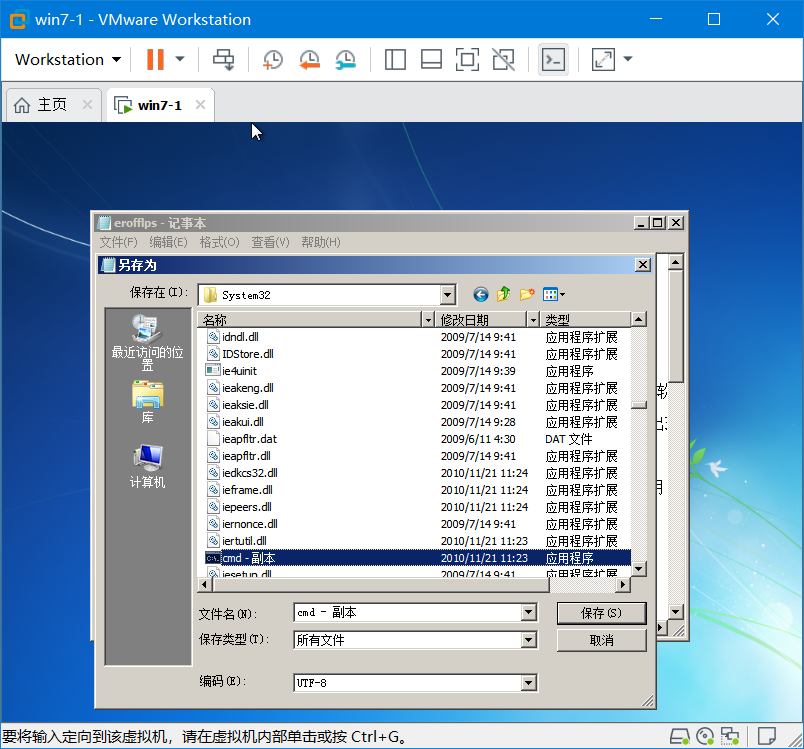The width and height of the screenshot is (804, 749).
Task: Click the 取消 button
Action: (601, 640)
